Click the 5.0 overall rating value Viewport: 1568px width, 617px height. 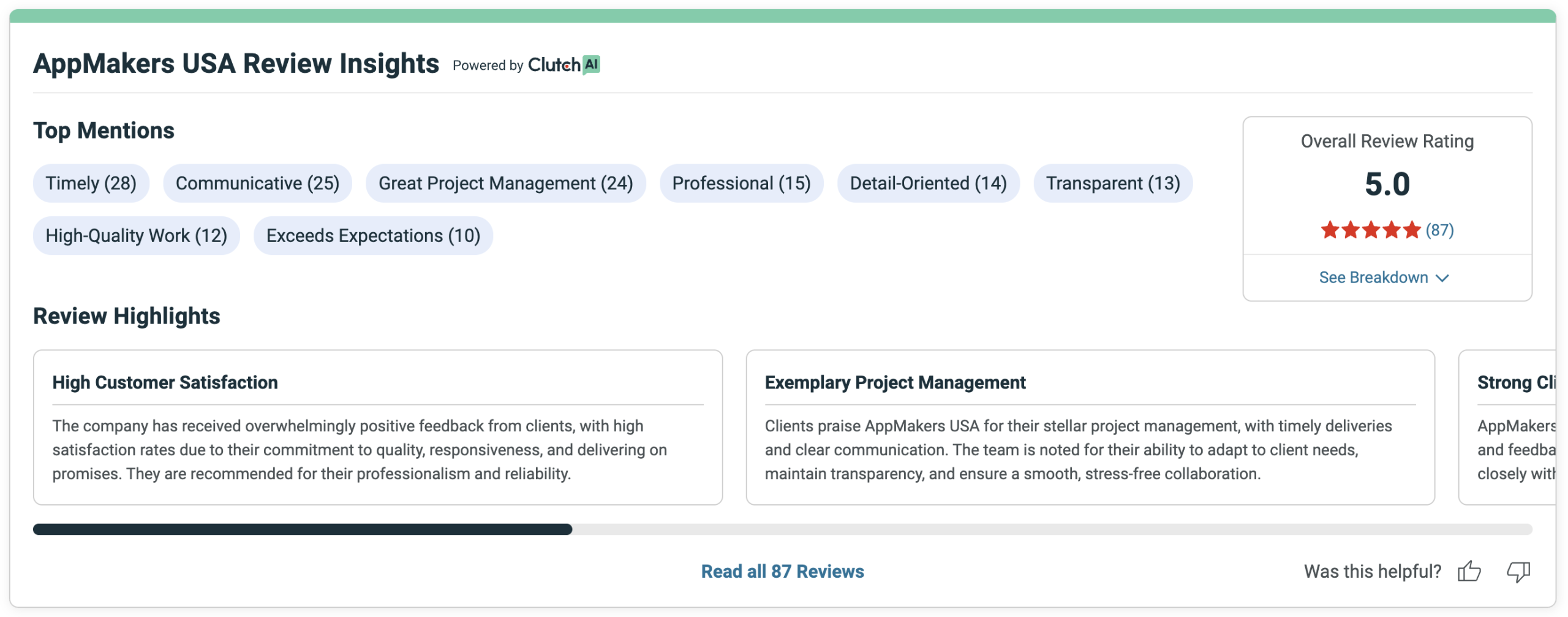coord(1387,184)
